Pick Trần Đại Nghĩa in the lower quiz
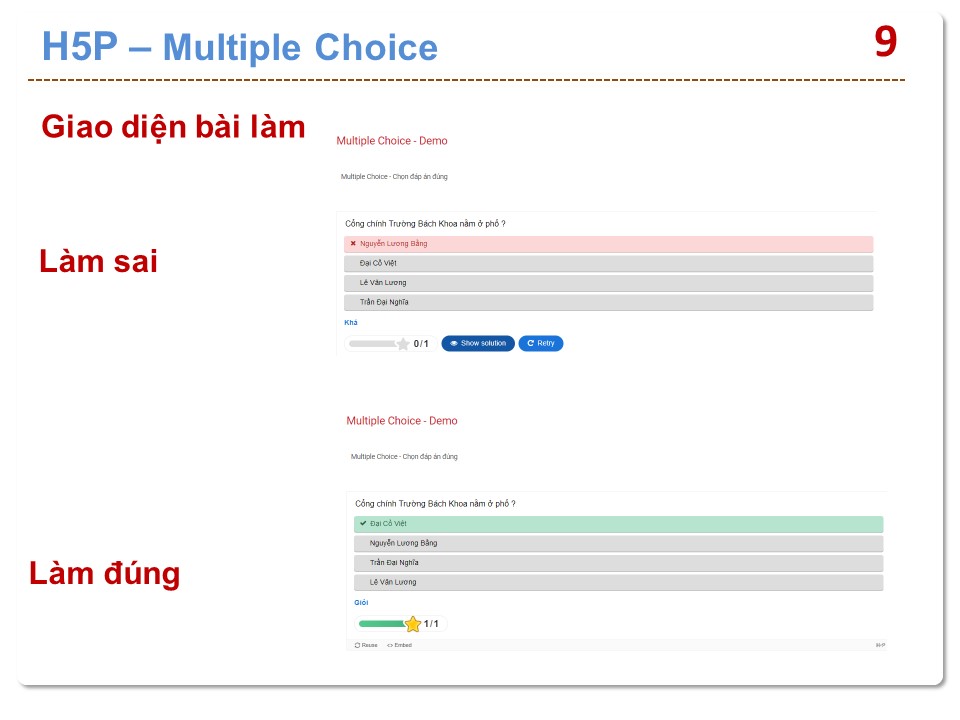The image size is (960, 720). [x=618, y=563]
